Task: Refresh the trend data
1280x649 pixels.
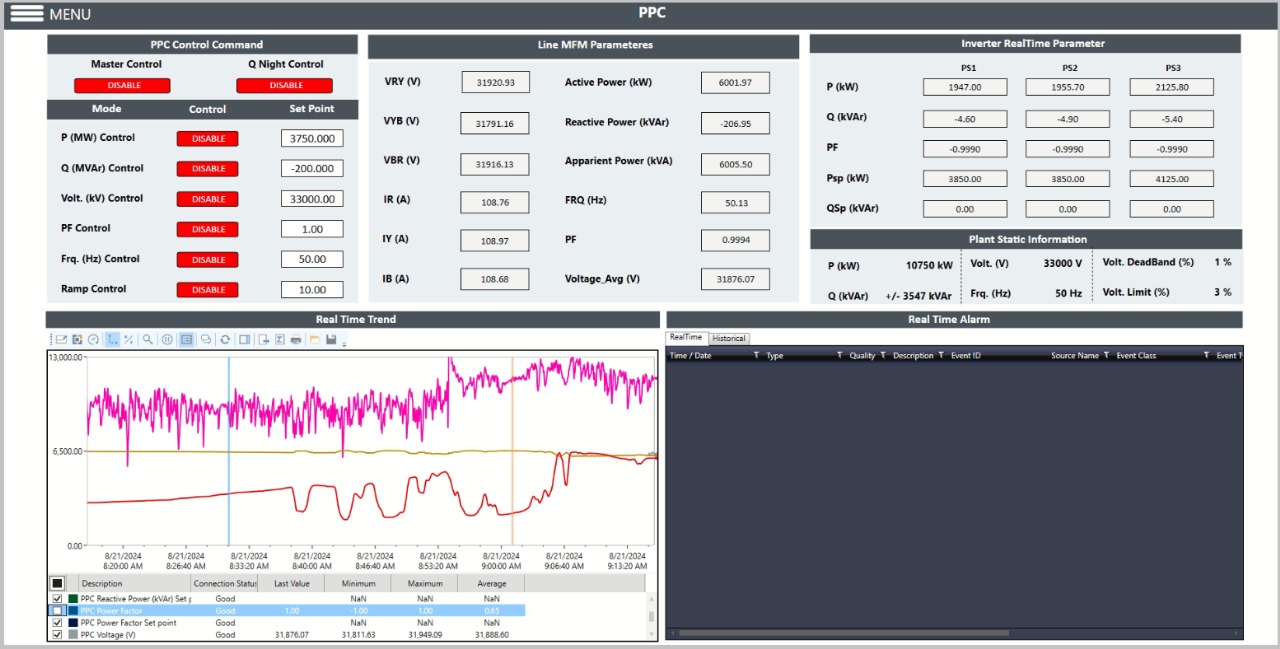Action: (226, 339)
